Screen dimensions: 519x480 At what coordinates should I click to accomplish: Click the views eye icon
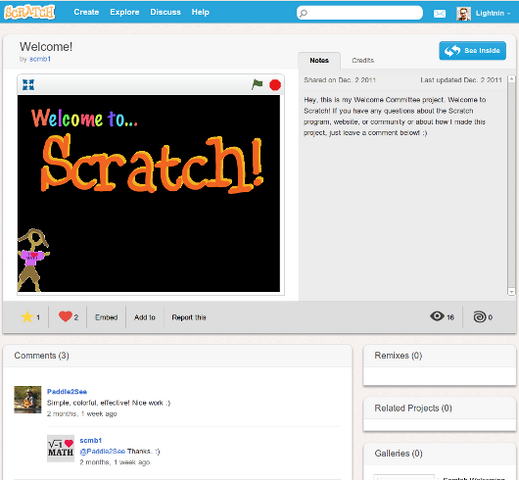[437, 316]
